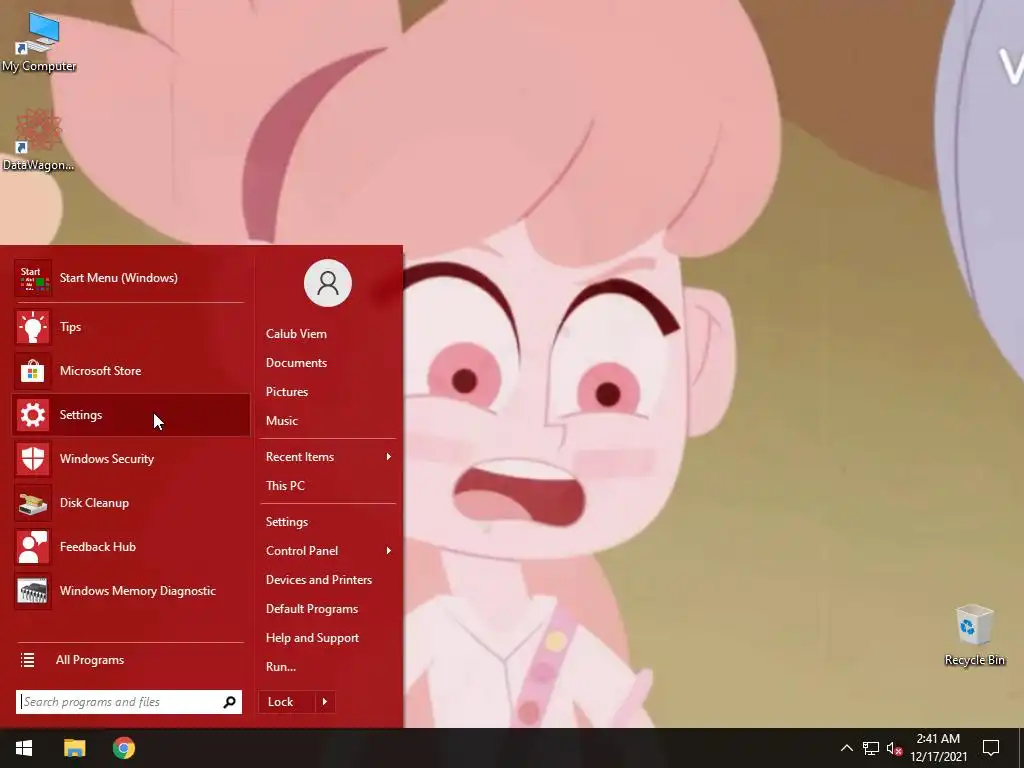Click the Microsoft Store label
This screenshot has height=768, width=1024.
(x=101, y=371)
